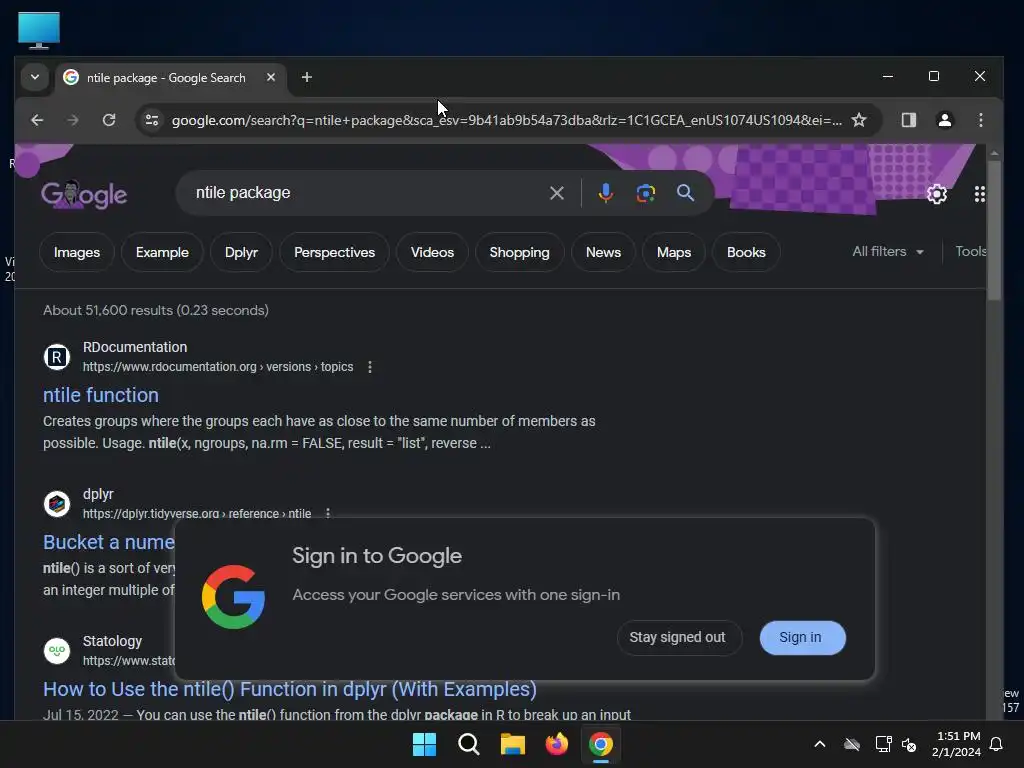
Task: Click the Chrome taskbar icon
Action: click(x=601, y=744)
